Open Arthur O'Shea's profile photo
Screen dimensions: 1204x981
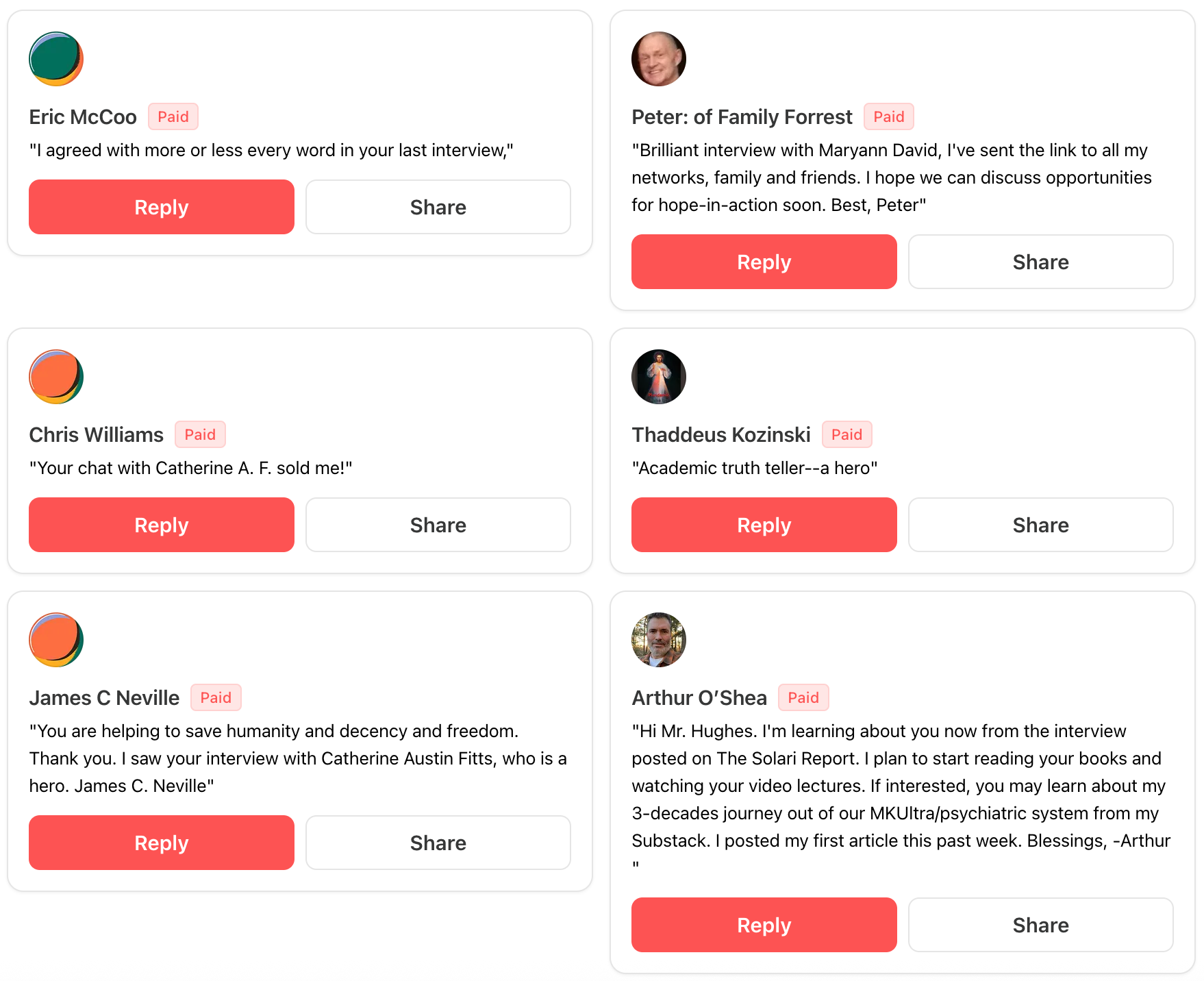click(659, 640)
